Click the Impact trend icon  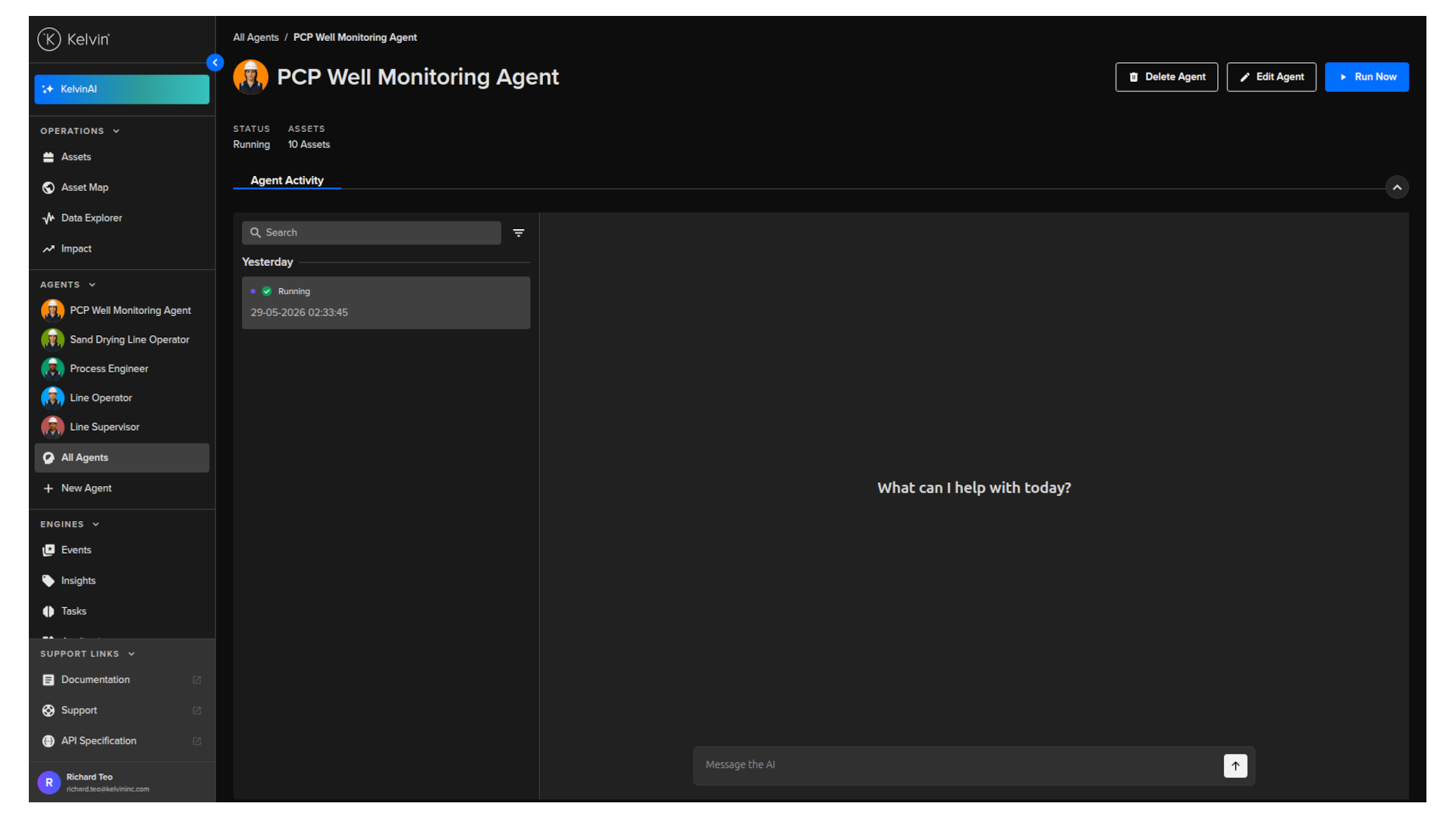49,249
